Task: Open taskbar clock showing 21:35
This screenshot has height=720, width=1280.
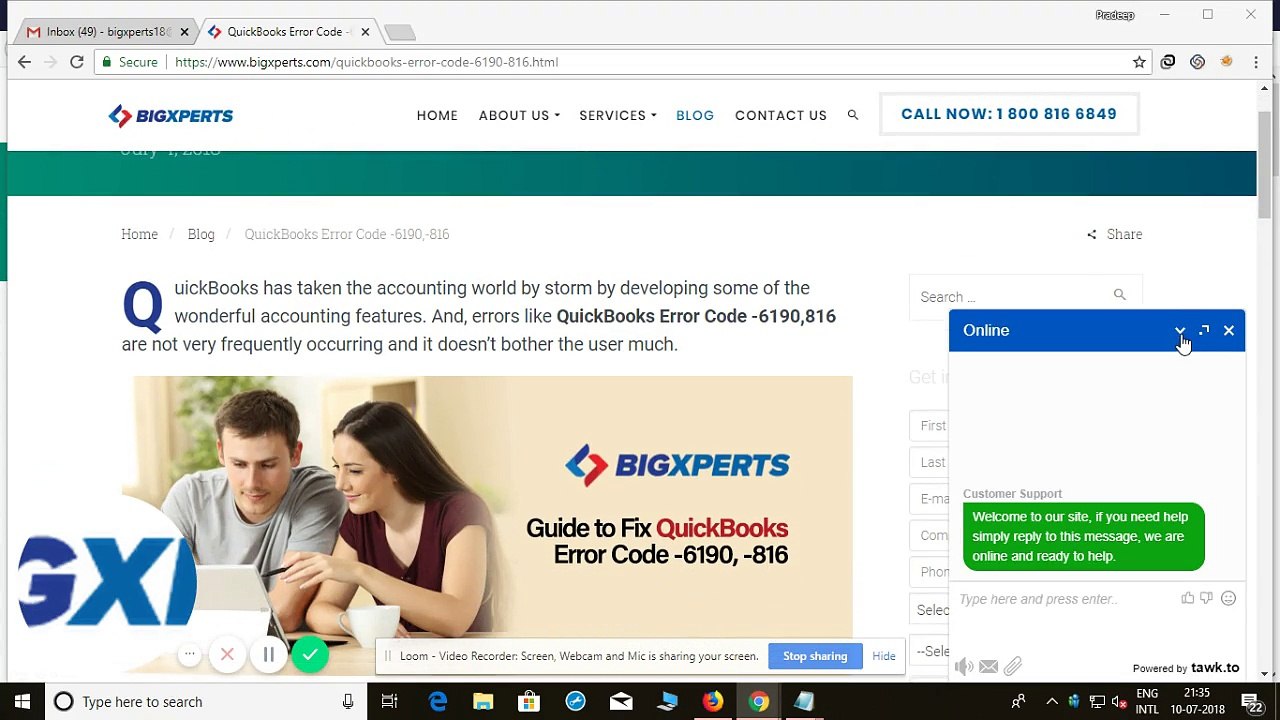Action: (1196, 702)
